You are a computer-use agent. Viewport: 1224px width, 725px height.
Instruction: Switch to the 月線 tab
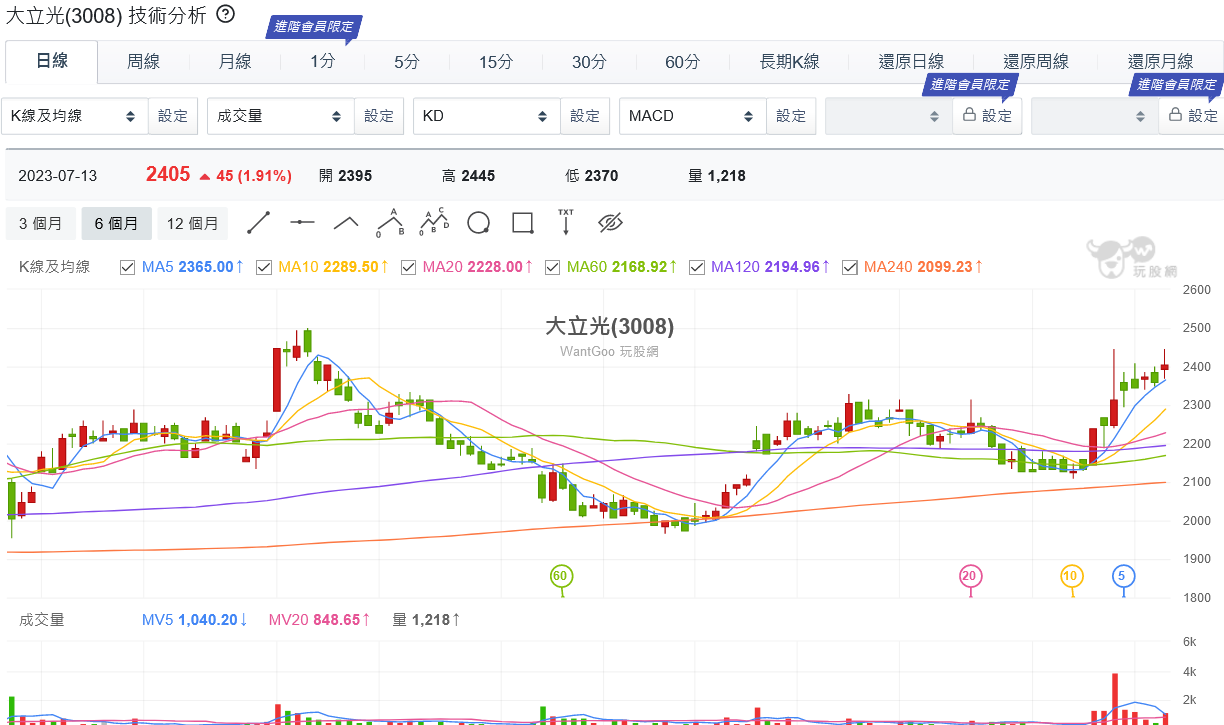click(235, 62)
